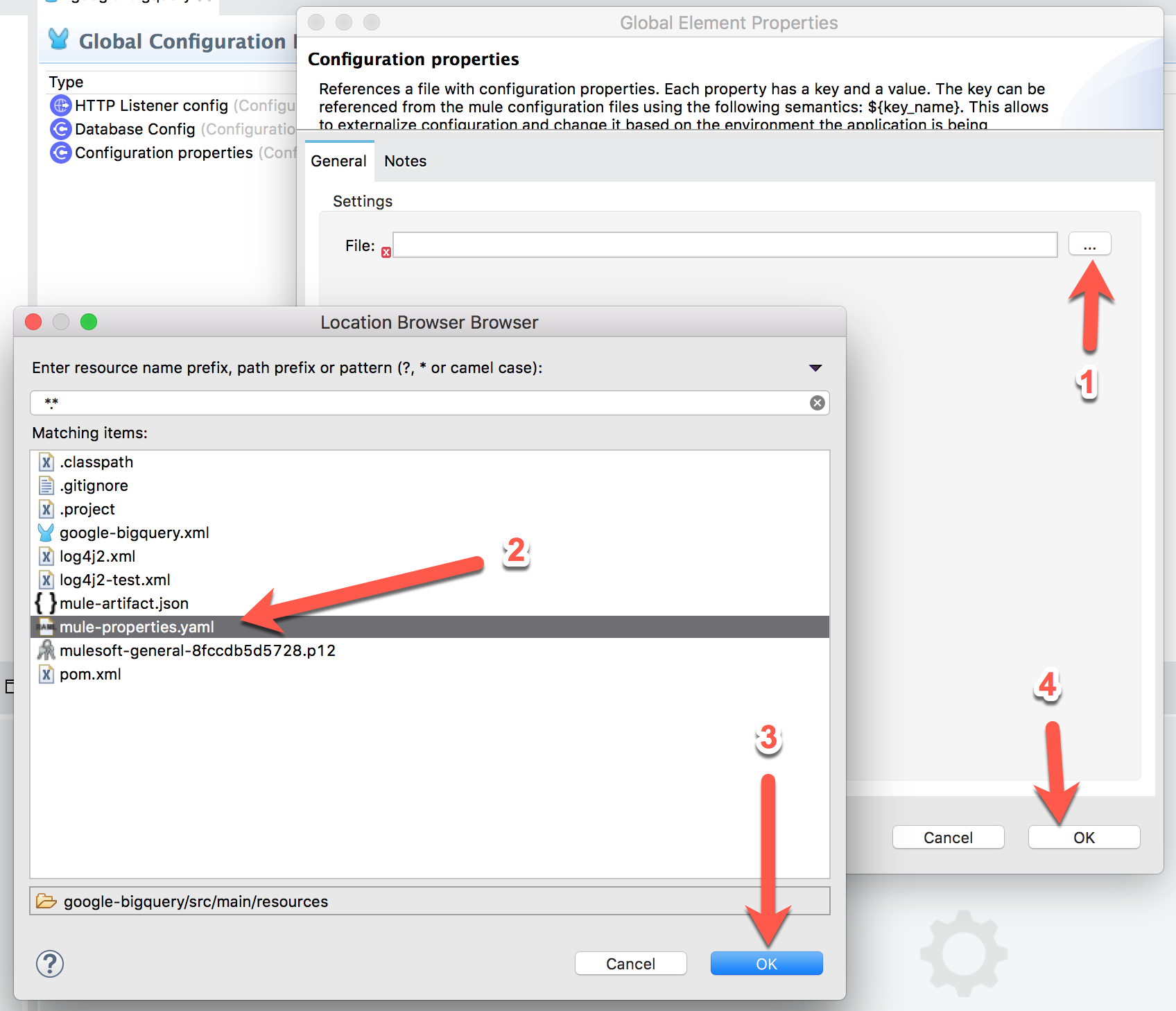Close the Location Browser window
The image size is (1176, 1011).
[33, 322]
